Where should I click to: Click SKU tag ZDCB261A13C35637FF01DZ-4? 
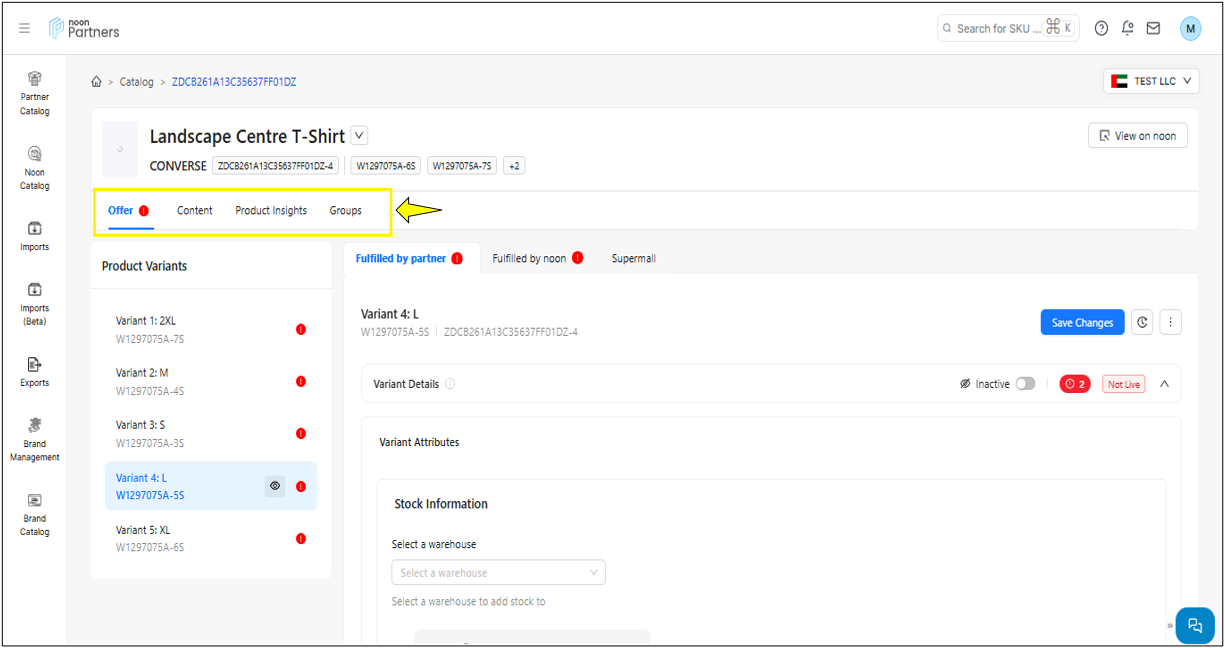(x=276, y=166)
